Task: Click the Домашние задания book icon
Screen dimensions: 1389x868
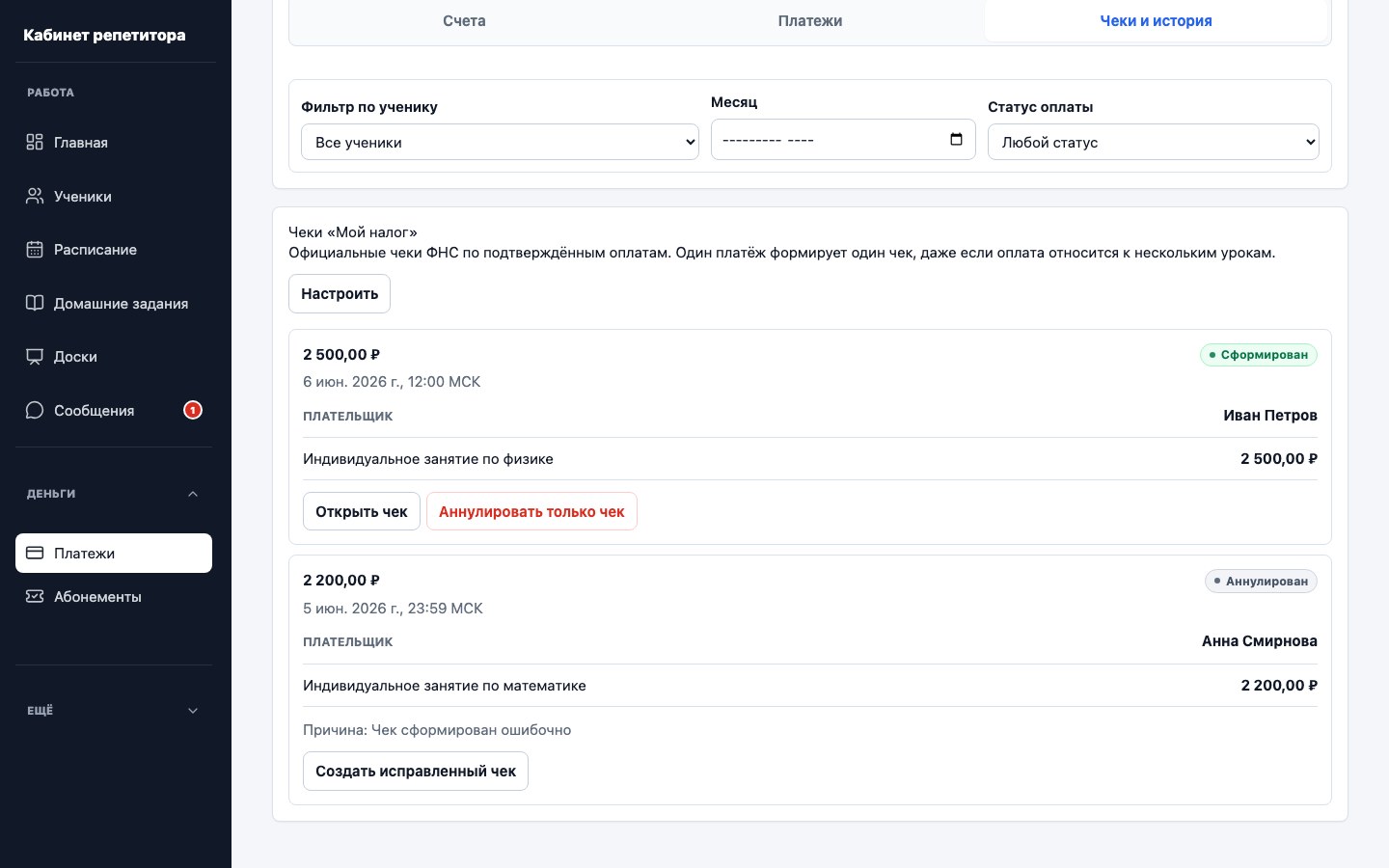Action: coord(35,303)
